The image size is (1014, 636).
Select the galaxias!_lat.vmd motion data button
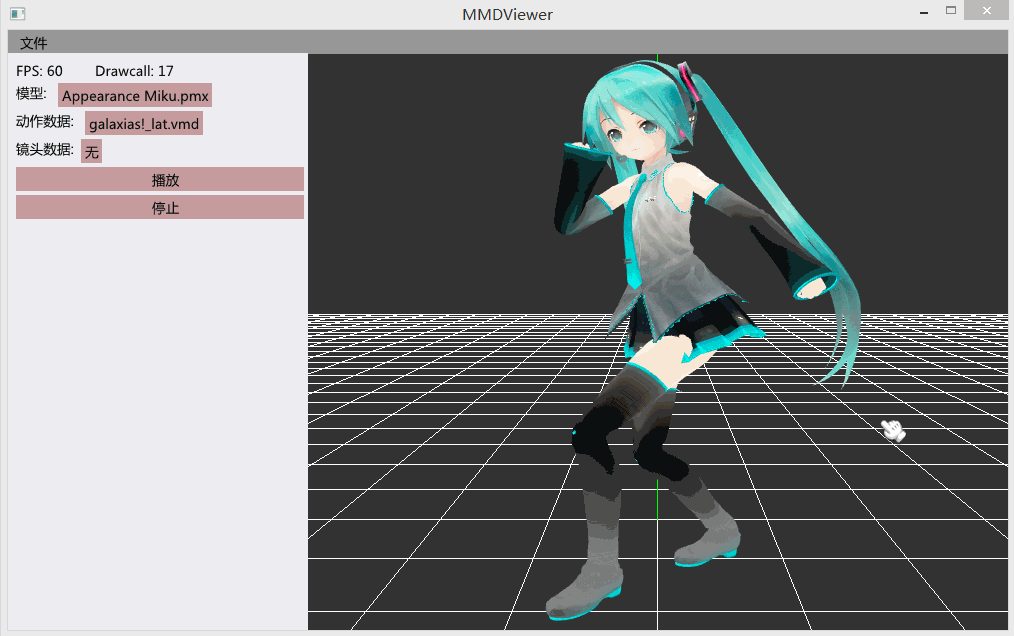point(144,124)
